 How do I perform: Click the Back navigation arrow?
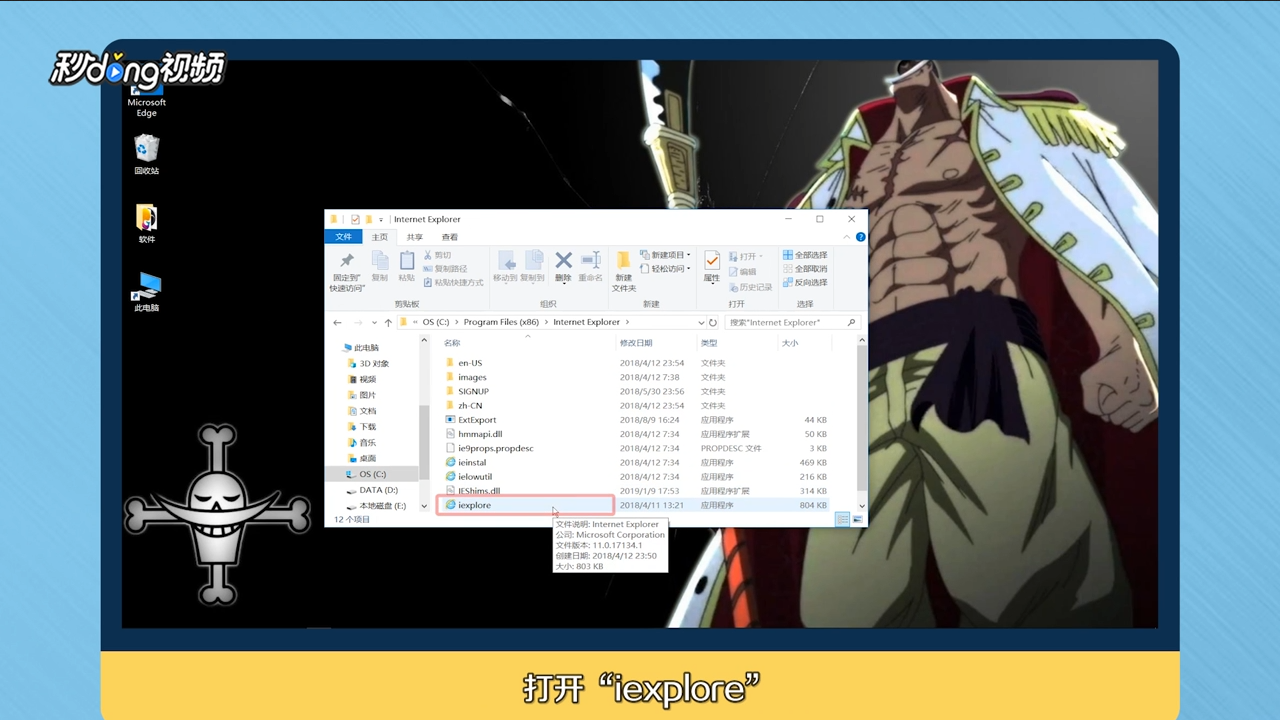pos(337,322)
